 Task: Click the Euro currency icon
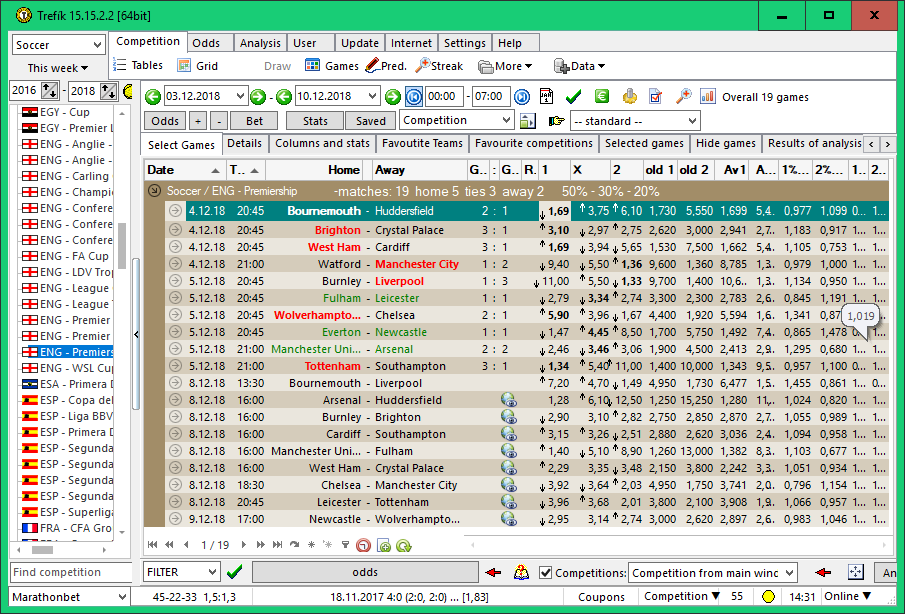point(602,97)
